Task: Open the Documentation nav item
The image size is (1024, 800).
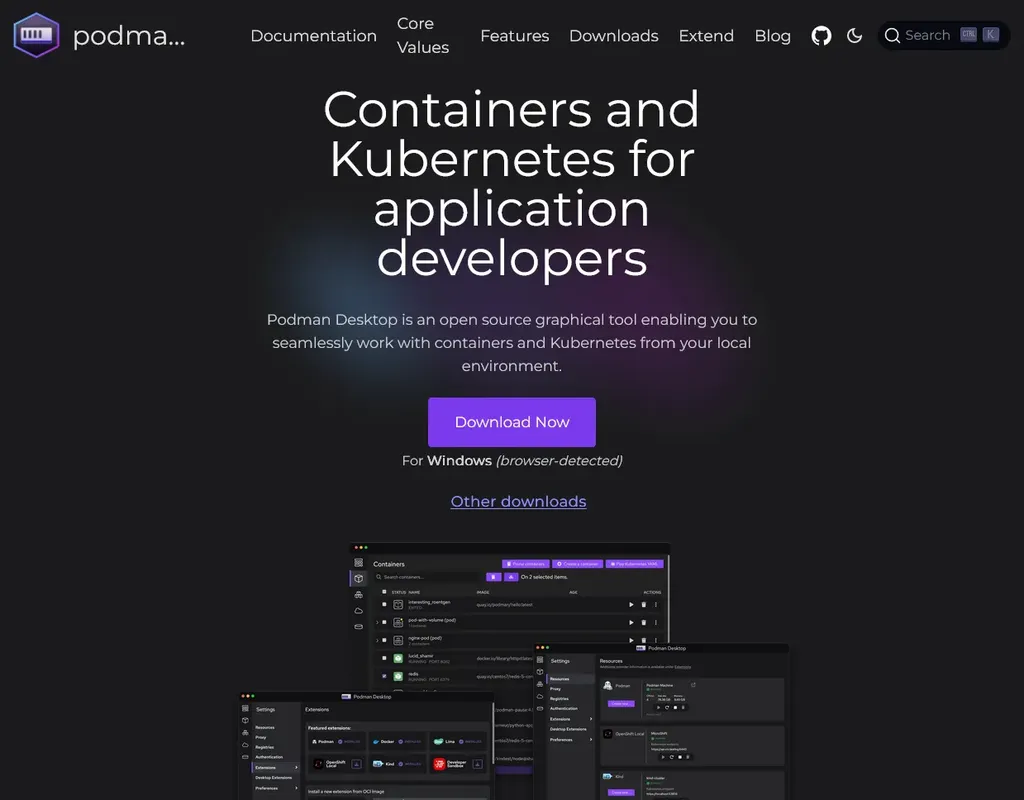Action: point(313,36)
